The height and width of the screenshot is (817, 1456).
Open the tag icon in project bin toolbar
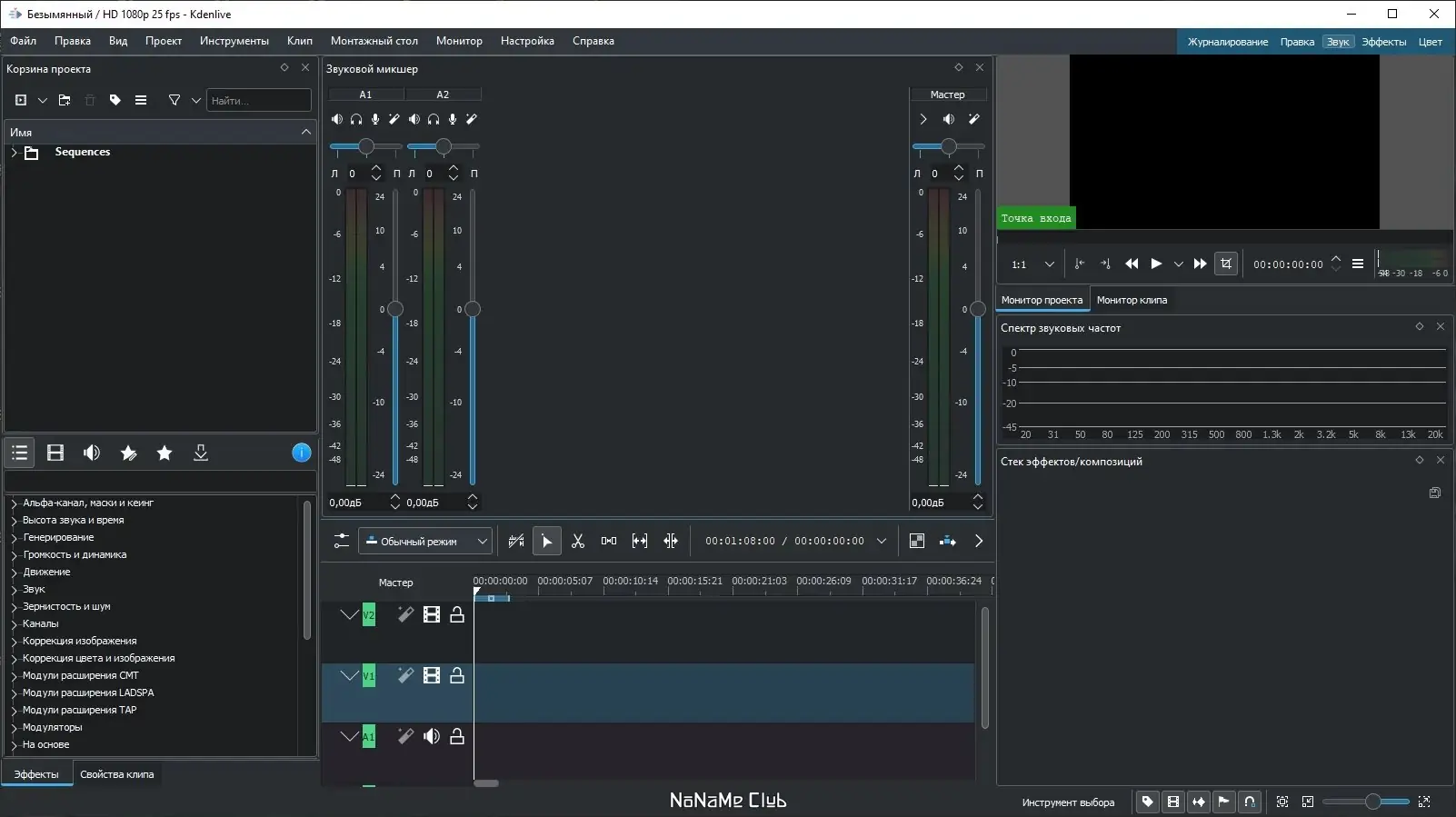[x=115, y=101]
